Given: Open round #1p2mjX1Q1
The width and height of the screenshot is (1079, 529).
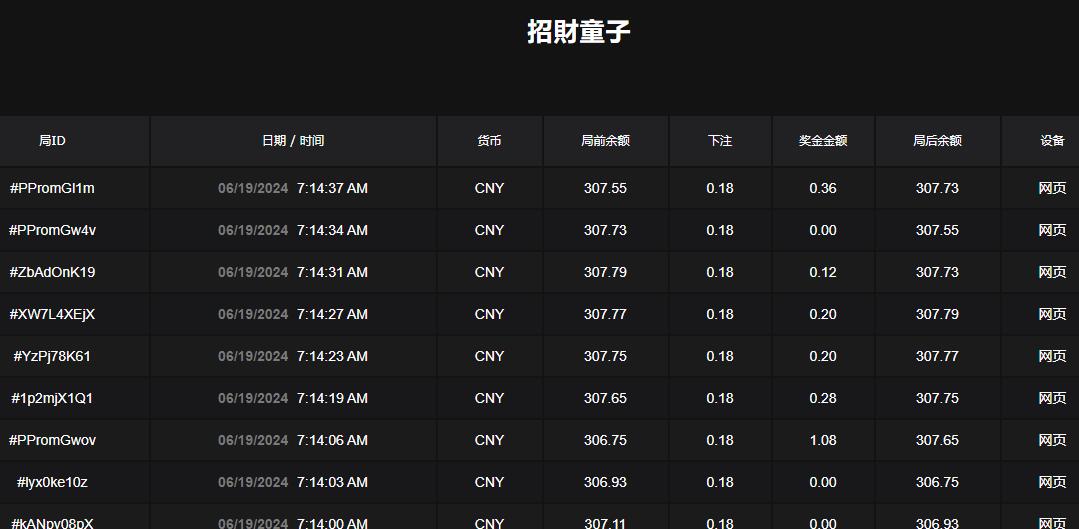Looking at the screenshot, I should click(x=52, y=398).
